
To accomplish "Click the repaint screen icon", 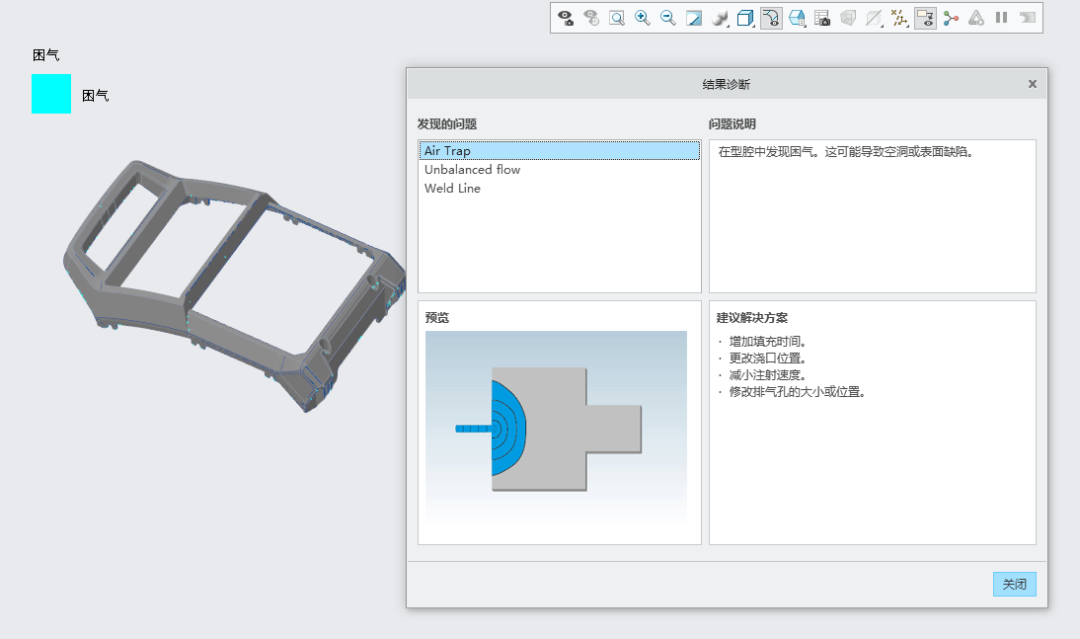I will click(694, 18).
